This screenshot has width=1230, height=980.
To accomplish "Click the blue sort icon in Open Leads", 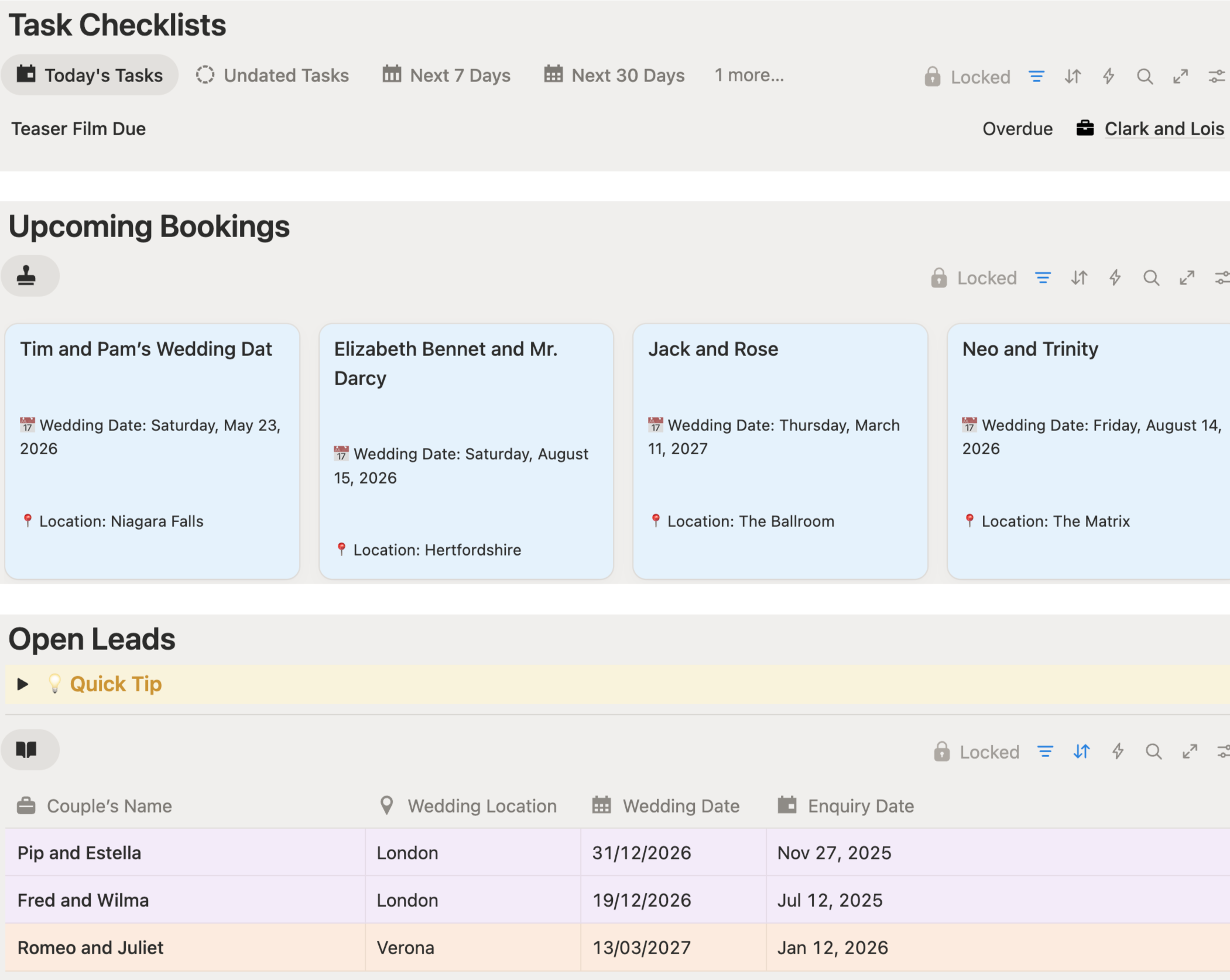I will 1081,751.
